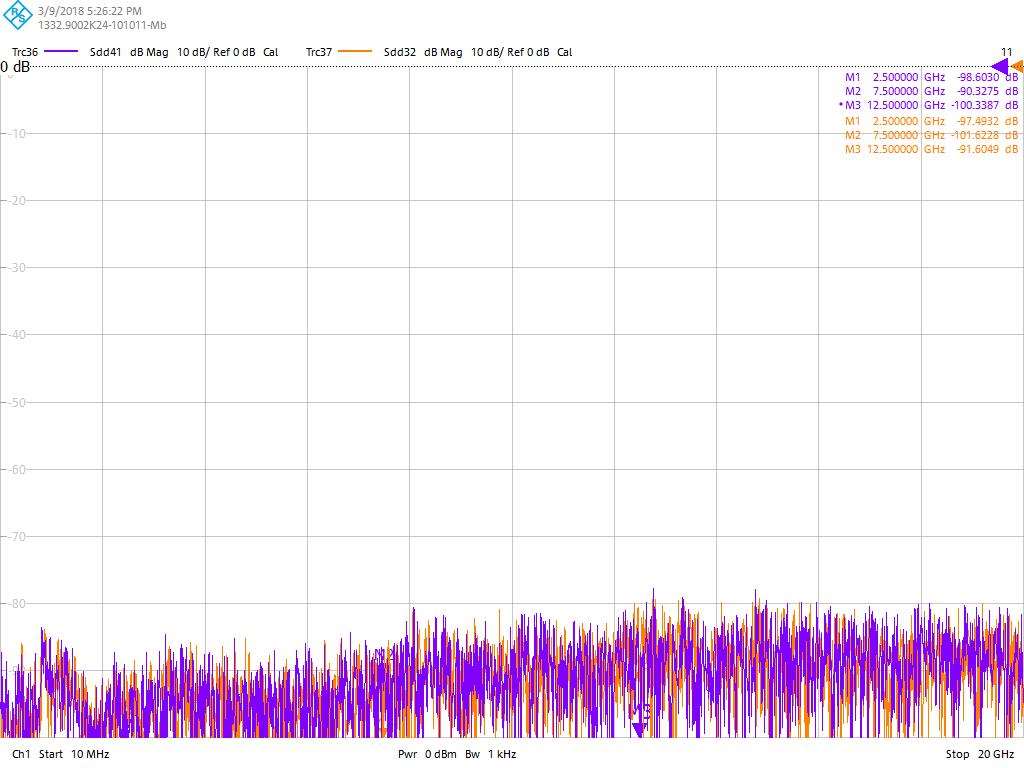Image resolution: width=1024 pixels, height=768 pixels.
Task: Click the M3 marker triangle on the trace
Action: click(639, 729)
